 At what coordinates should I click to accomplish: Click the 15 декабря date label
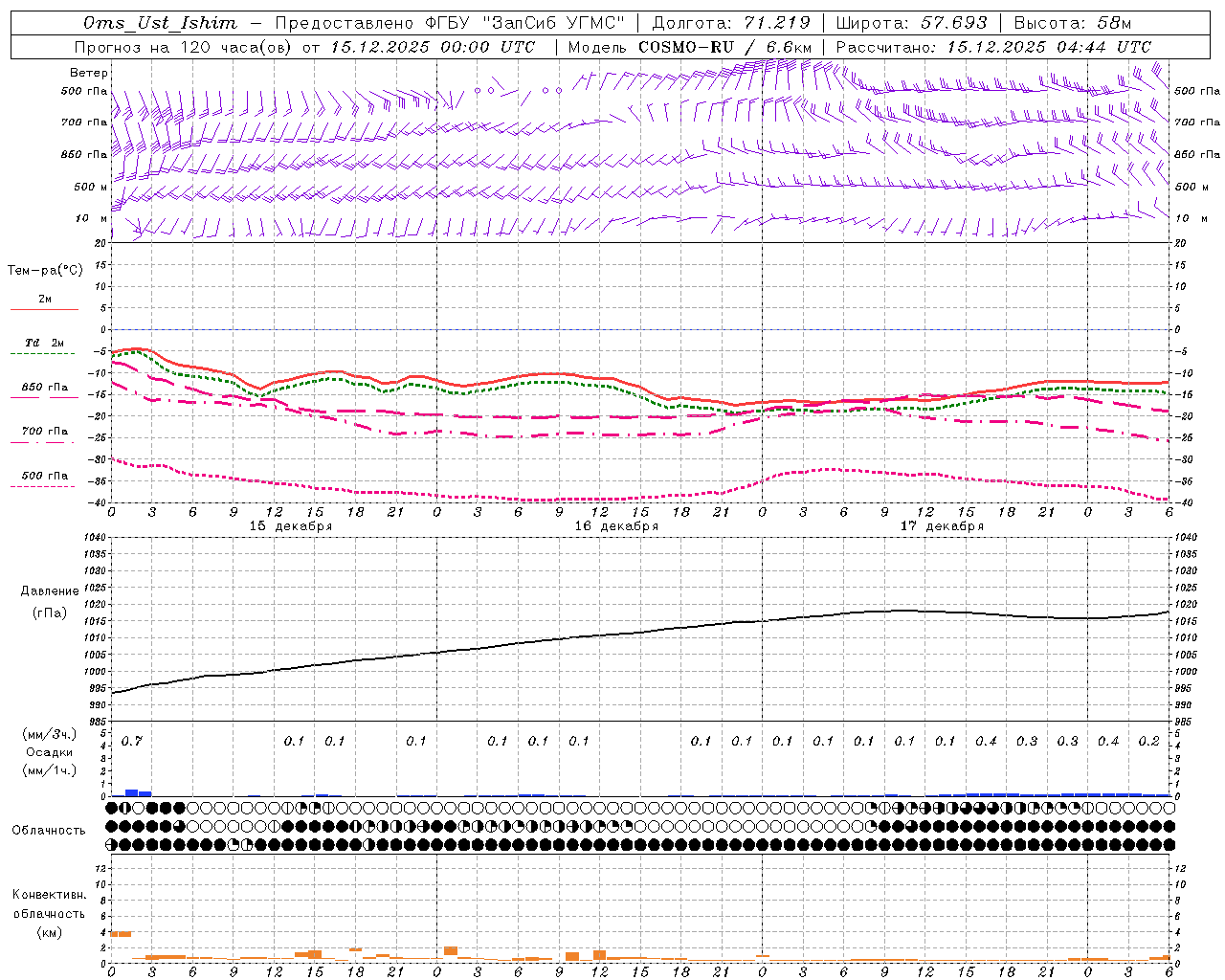click(x=291, y=526)
